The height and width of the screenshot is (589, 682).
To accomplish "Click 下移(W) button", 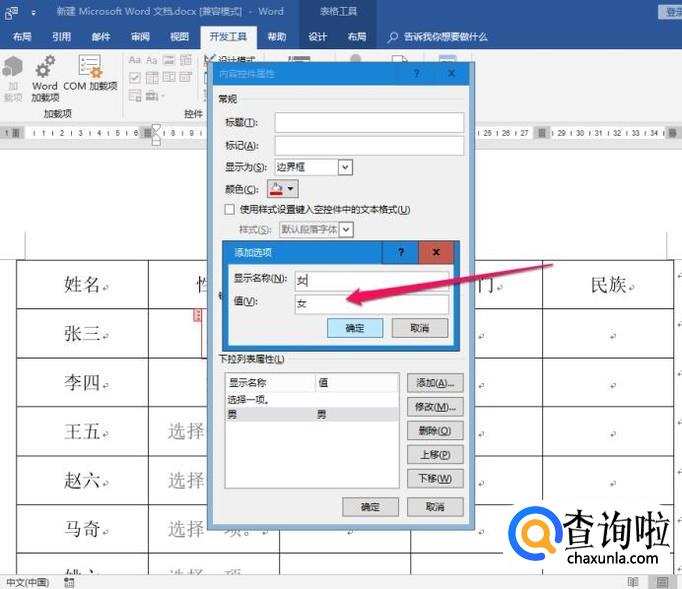I will 435,479.
